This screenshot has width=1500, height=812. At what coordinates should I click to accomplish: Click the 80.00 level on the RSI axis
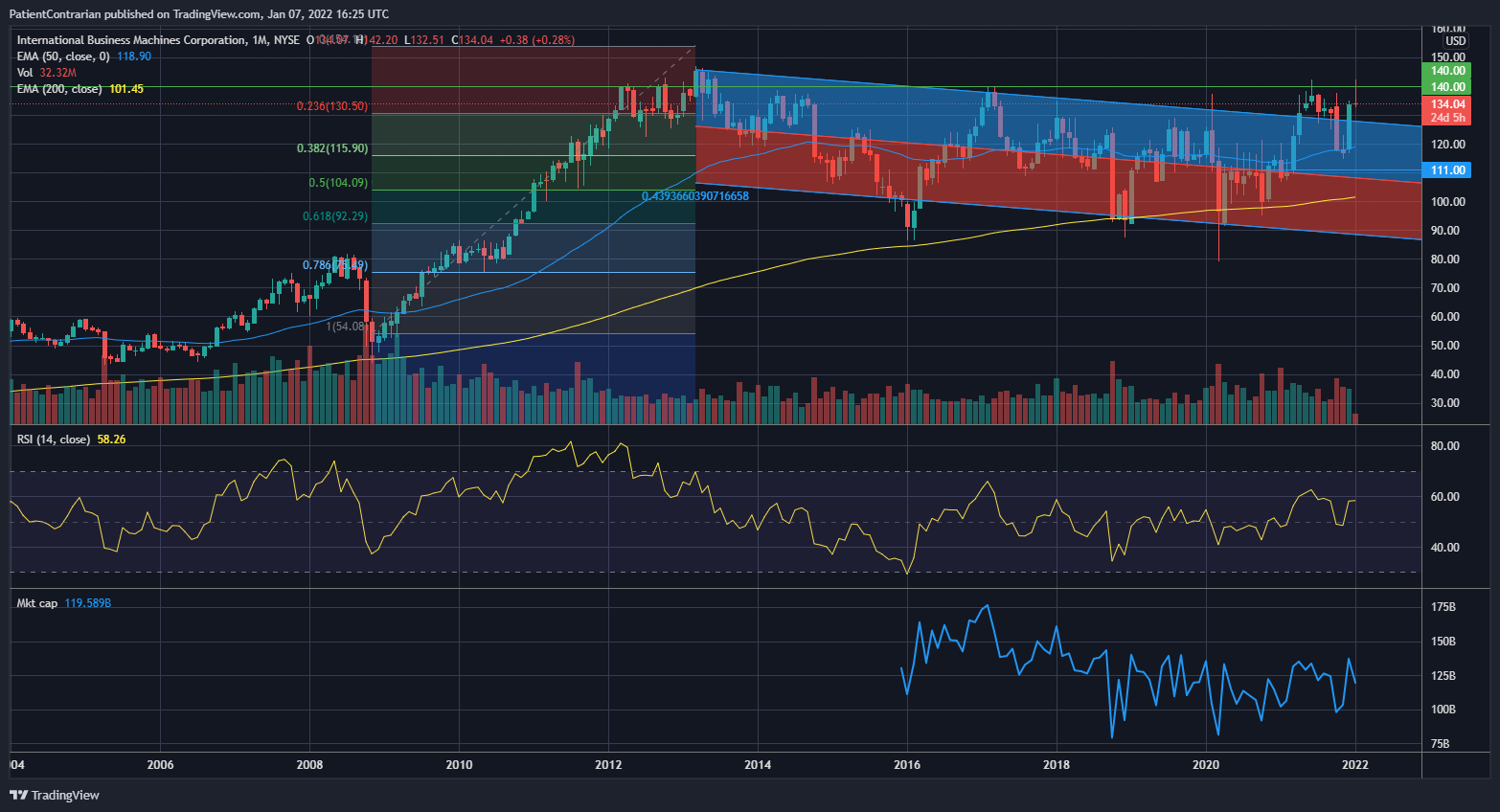[x=1445, y=446]
